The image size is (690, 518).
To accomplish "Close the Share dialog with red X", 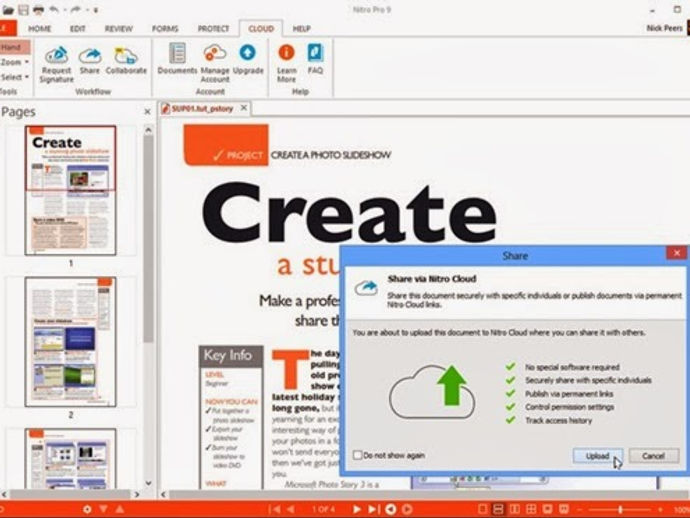I will [x=676, y=253].
